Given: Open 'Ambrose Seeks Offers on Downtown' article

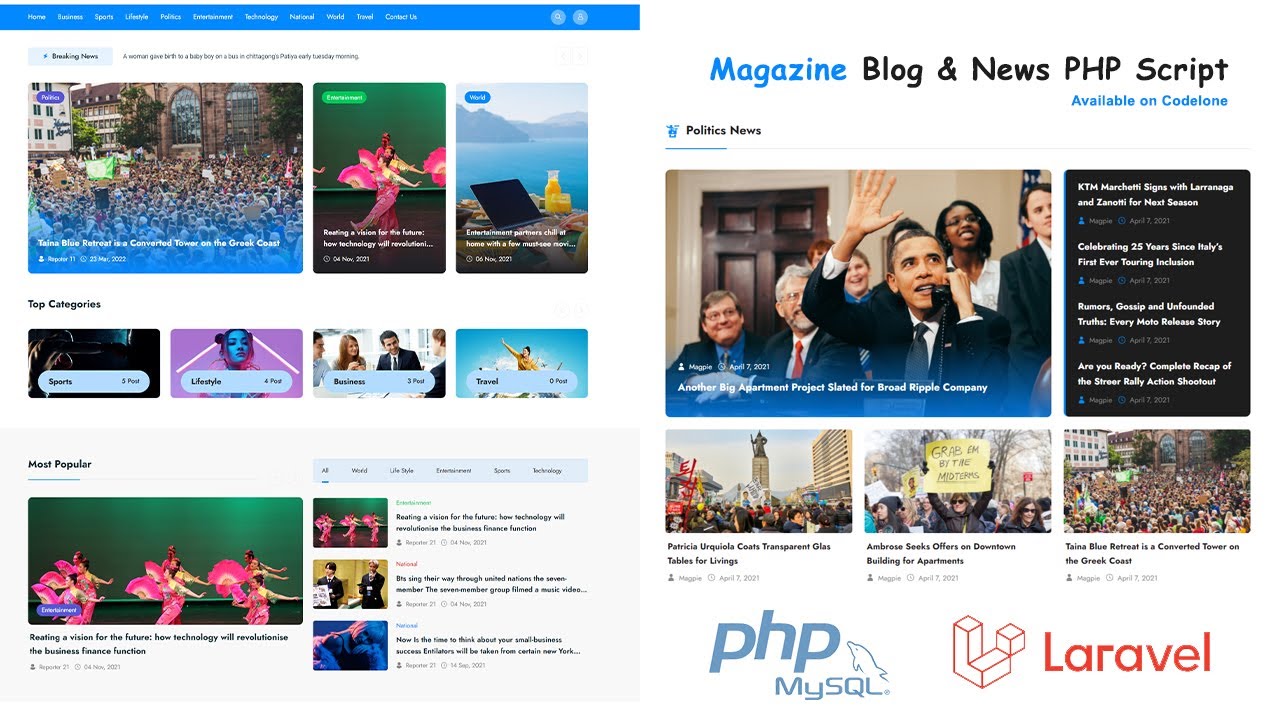Looking at the screenshot, I should 941,553.
